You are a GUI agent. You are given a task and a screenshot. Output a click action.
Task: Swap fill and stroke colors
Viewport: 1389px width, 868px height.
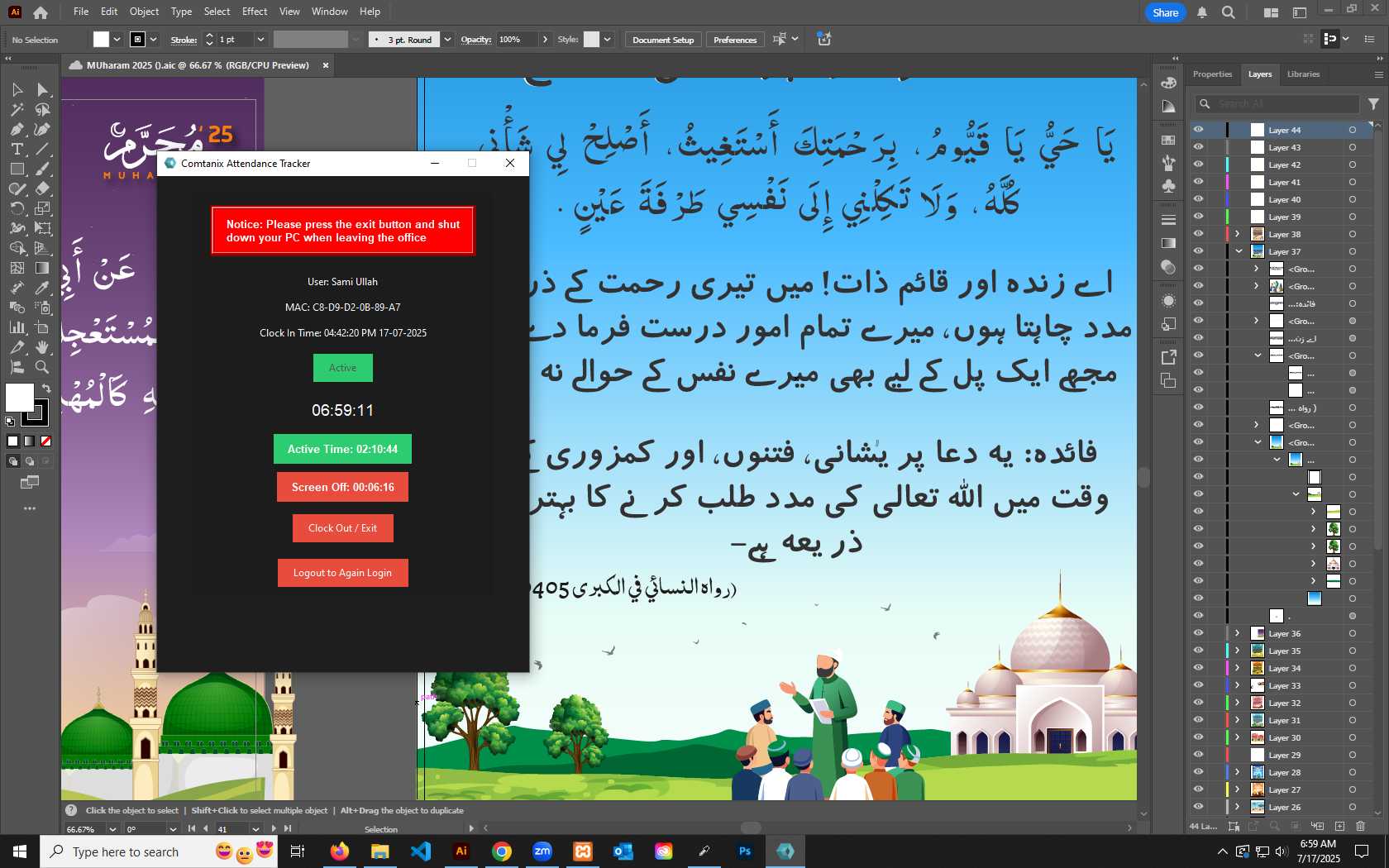point(46,388)
